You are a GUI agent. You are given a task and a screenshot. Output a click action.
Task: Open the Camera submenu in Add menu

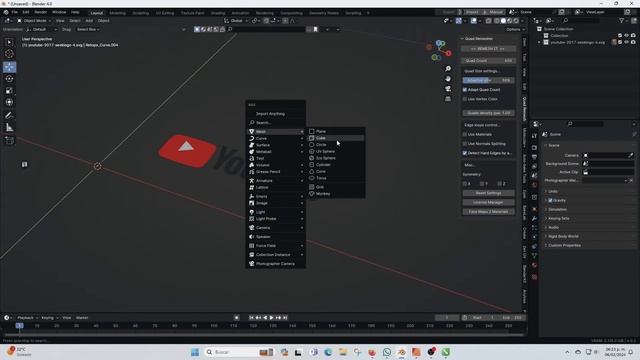coord(276,227)
